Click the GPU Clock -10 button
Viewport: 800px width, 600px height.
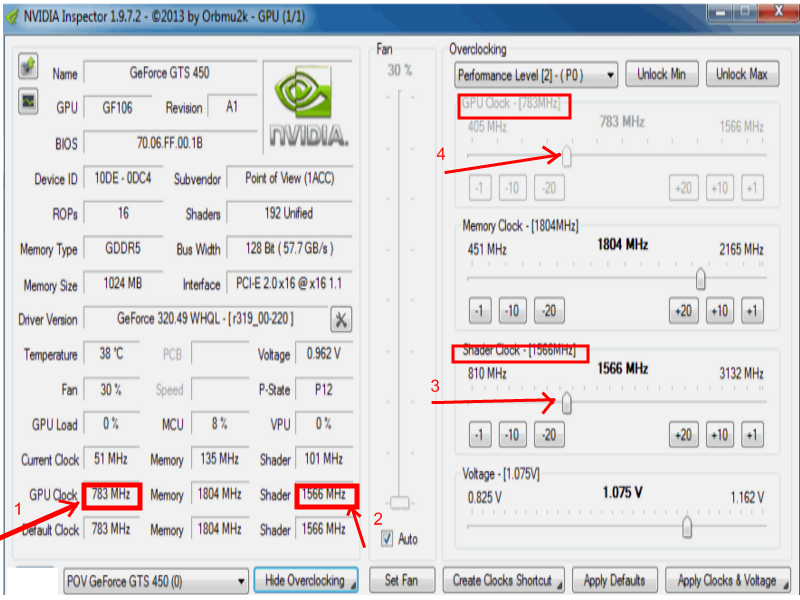click(512, 188)
